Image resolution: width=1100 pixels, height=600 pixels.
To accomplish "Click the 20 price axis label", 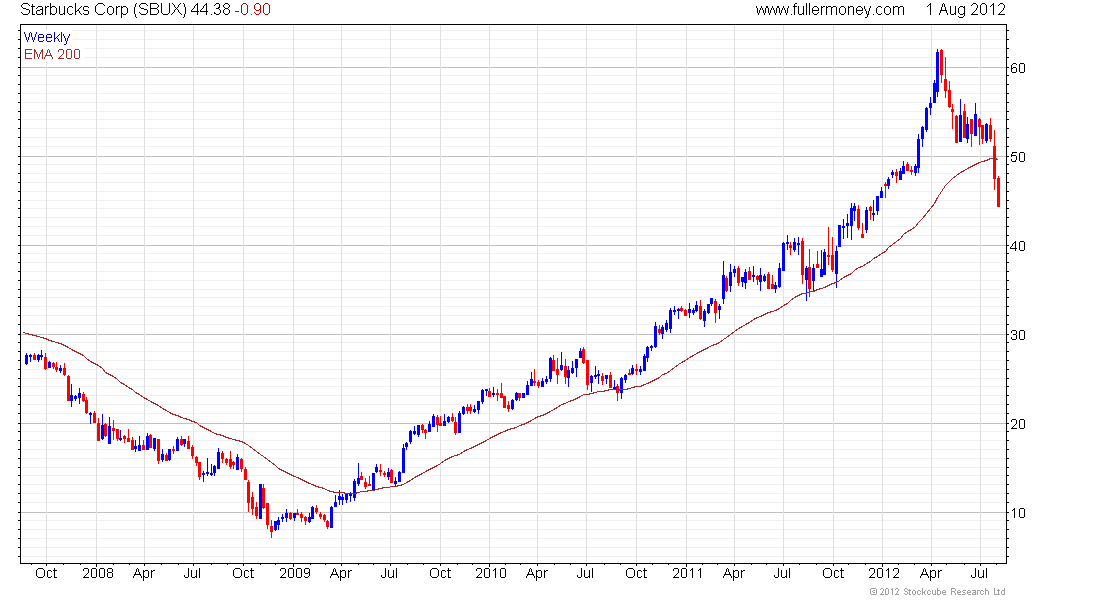I will (1017, 425).
